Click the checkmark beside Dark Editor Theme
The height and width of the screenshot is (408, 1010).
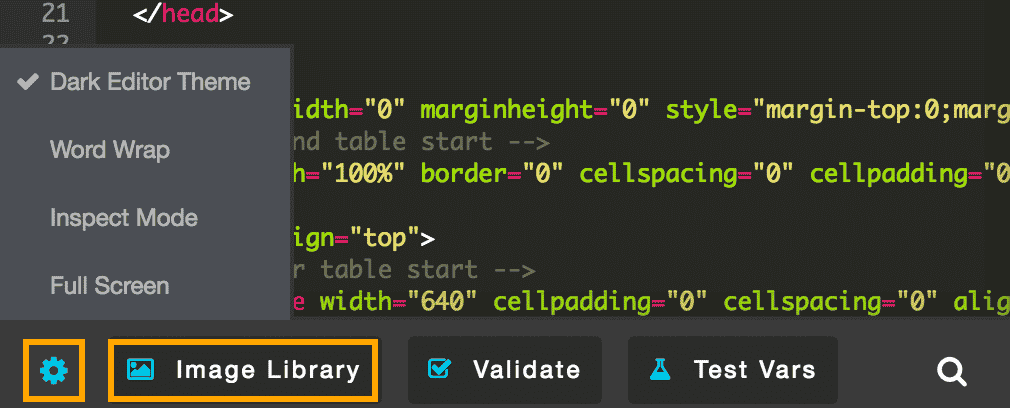(28, 81)
